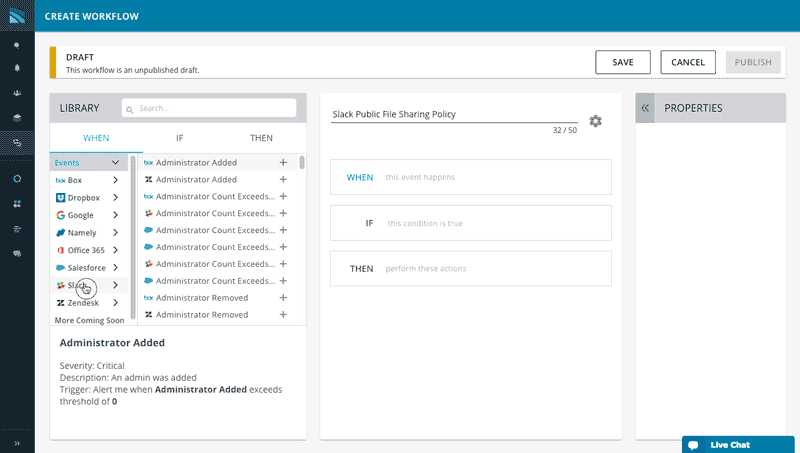Open Live Chat
The width and height of the screenshot is (800, 453).
tap(738, 445)
